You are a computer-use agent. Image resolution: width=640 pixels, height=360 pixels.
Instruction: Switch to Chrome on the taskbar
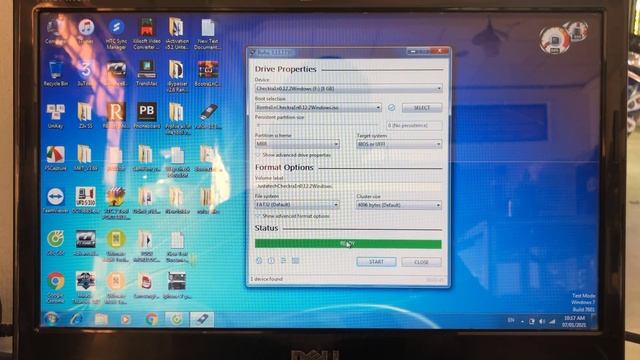[x=152, y=319]
